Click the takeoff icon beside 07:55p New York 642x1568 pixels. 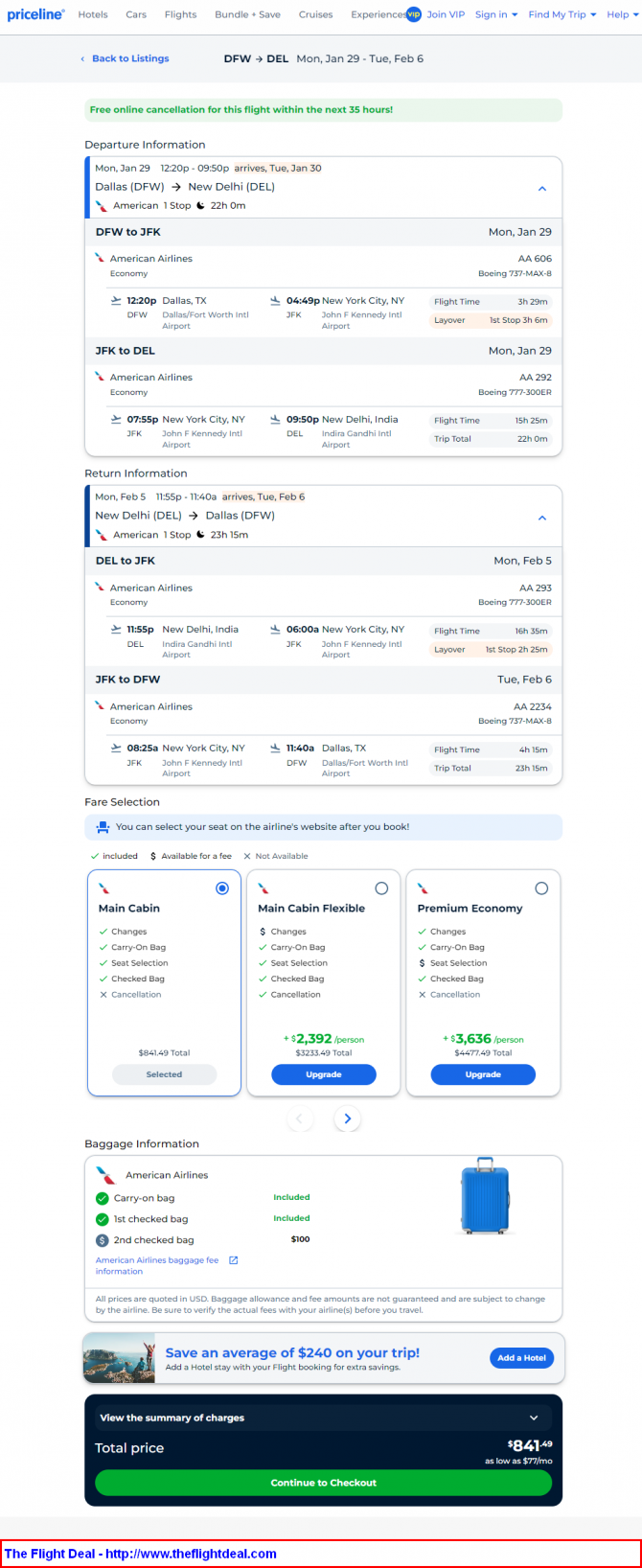(117, 419)
